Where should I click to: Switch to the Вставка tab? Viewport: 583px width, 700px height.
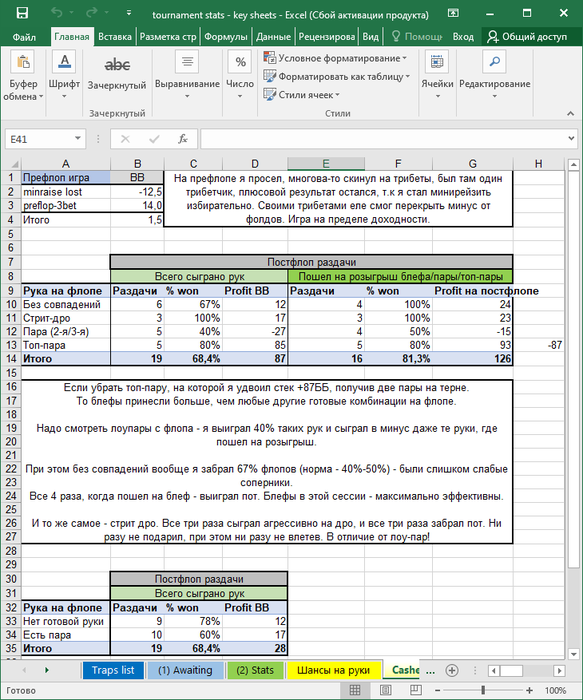tap(115, 37)
